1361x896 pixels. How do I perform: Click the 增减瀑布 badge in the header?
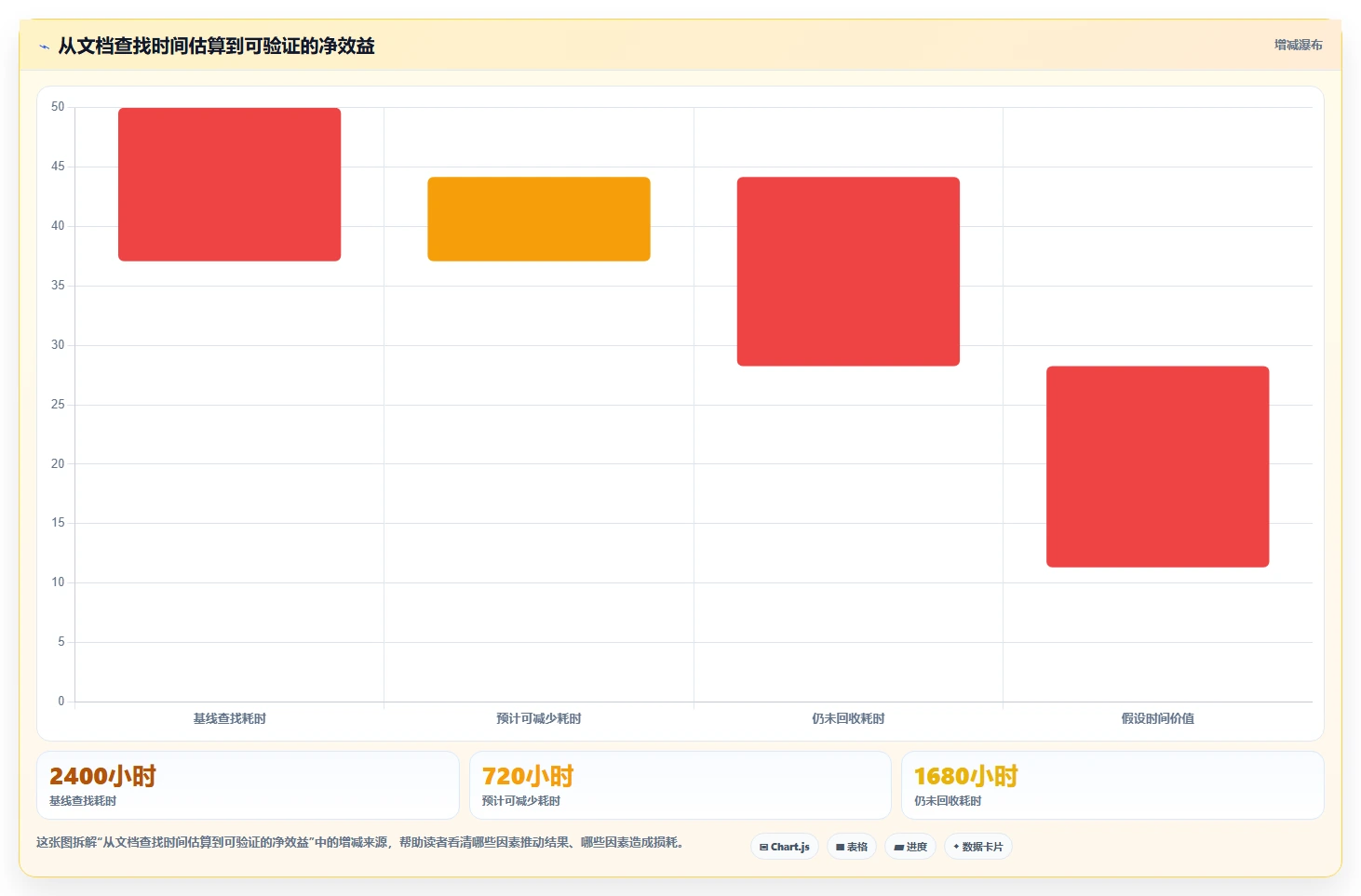[x=1298, y=45]
